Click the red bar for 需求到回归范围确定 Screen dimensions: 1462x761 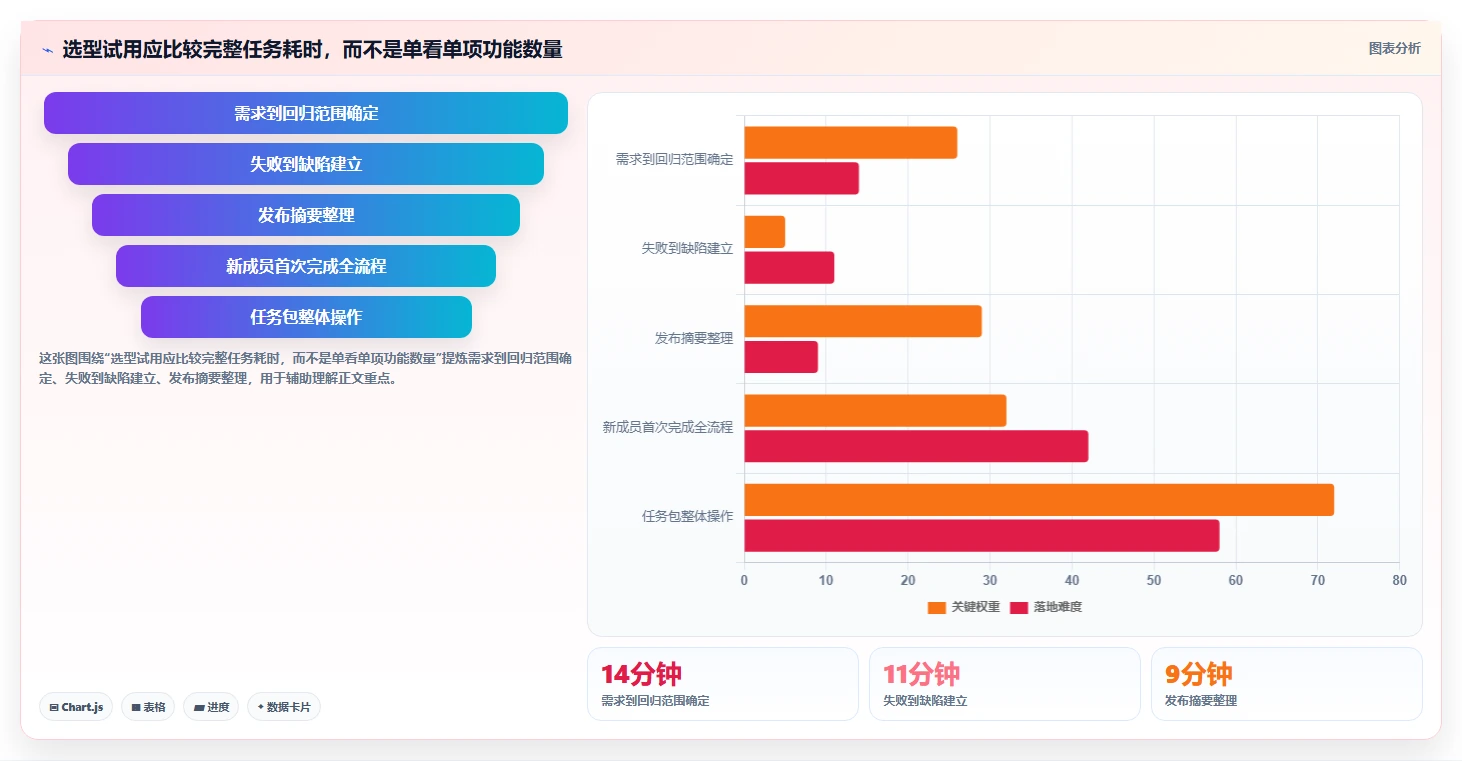tap(801, 178)
